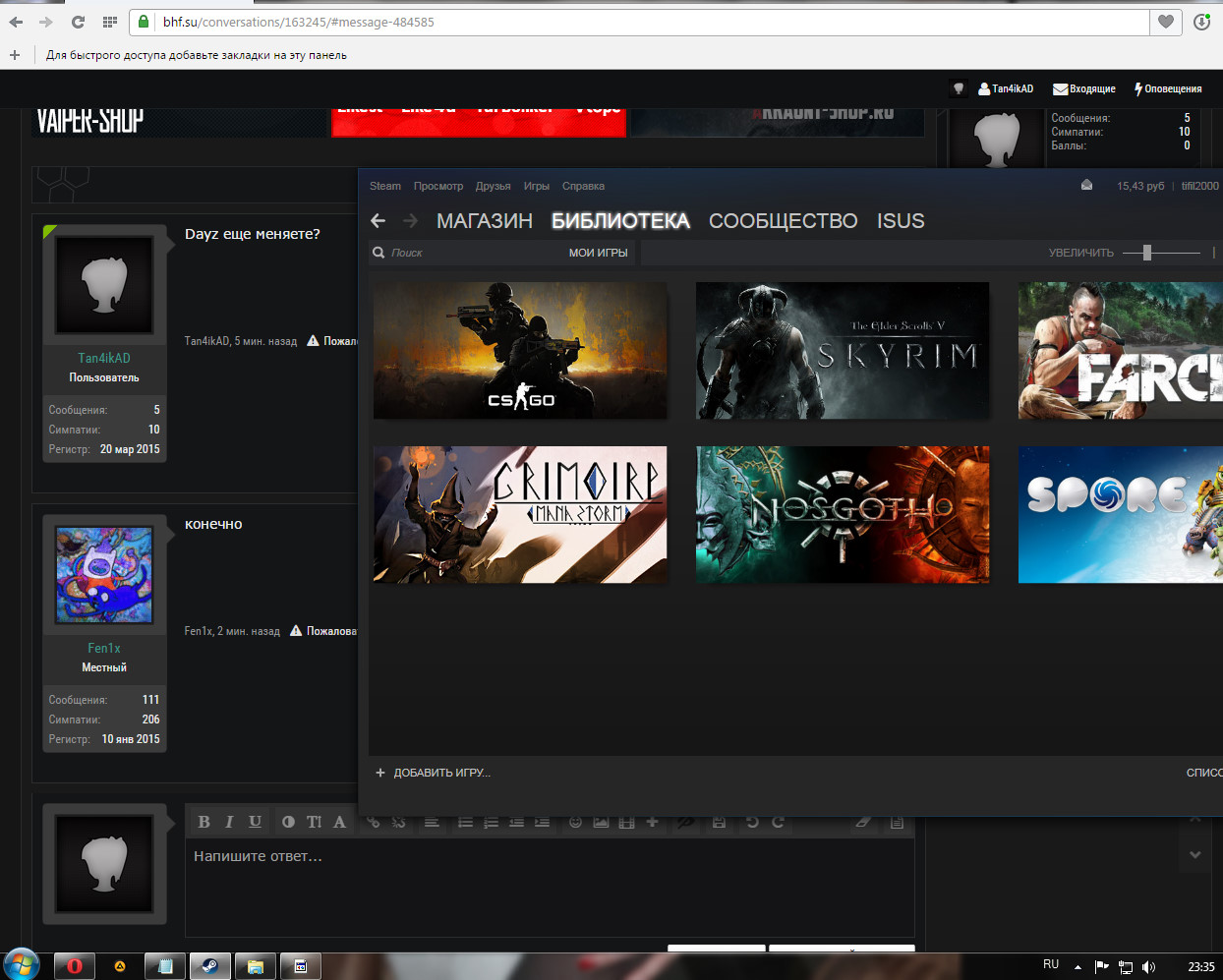Open the Игры menu in Steam
Viewport: 1223px width, 980px height.
(537, 186)
